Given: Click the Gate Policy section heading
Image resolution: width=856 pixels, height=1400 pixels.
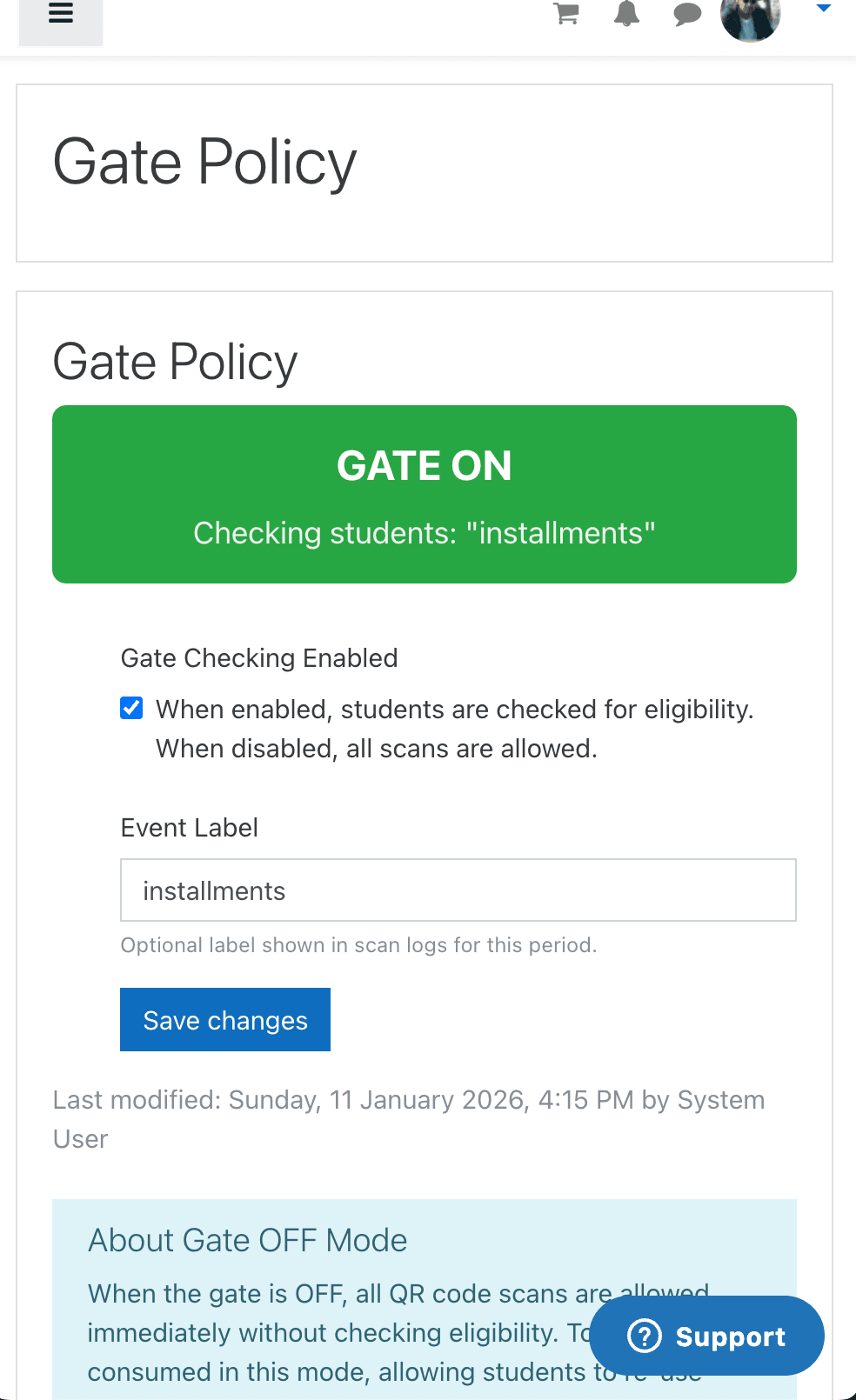Looking at the screenshot, I should coord(175,362).
